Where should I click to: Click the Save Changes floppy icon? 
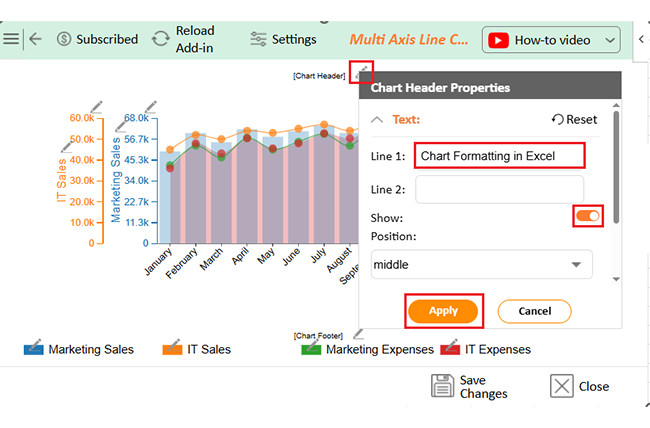point(443,386)
